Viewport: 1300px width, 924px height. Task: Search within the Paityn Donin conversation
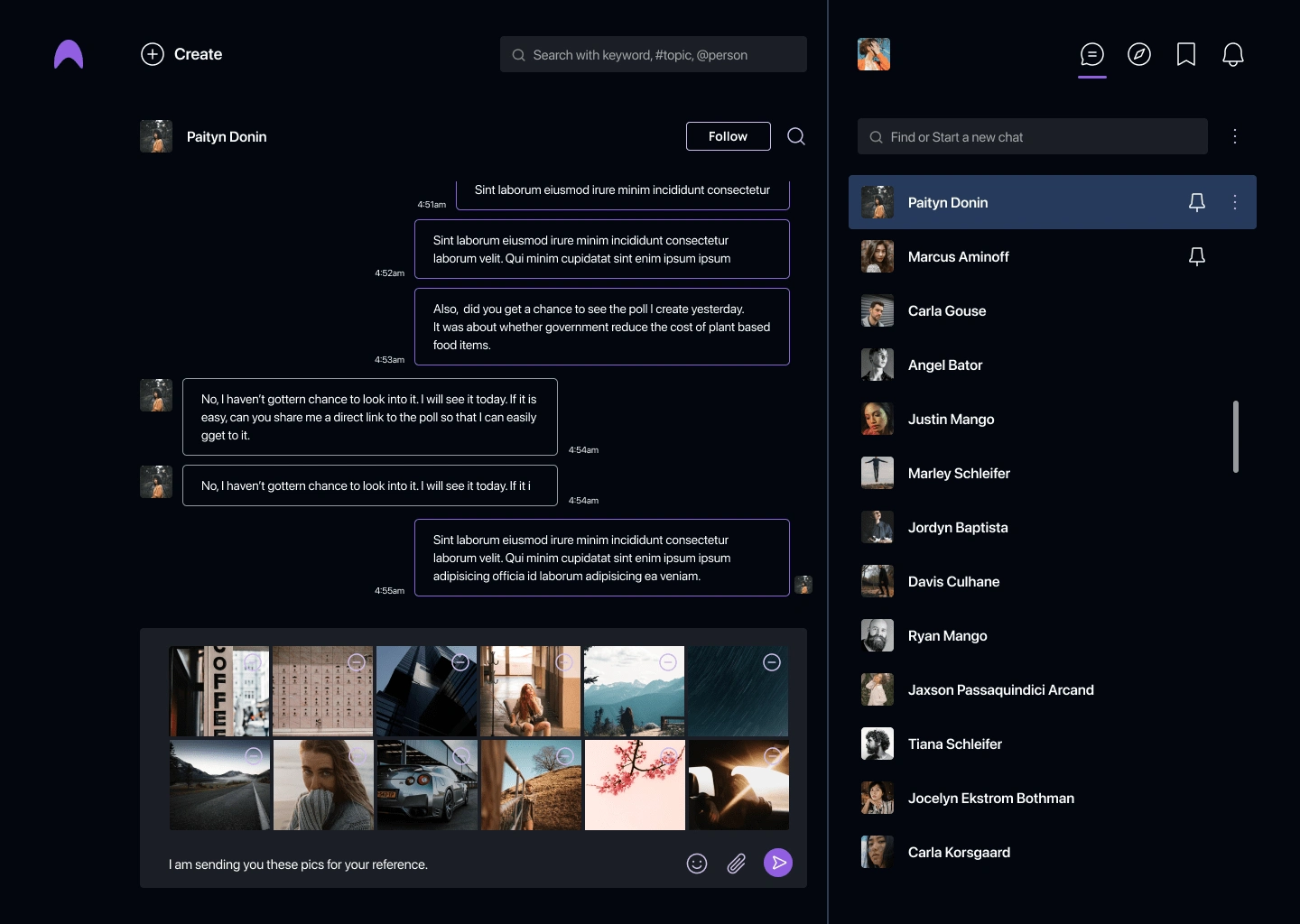click(x=796, y=136)
